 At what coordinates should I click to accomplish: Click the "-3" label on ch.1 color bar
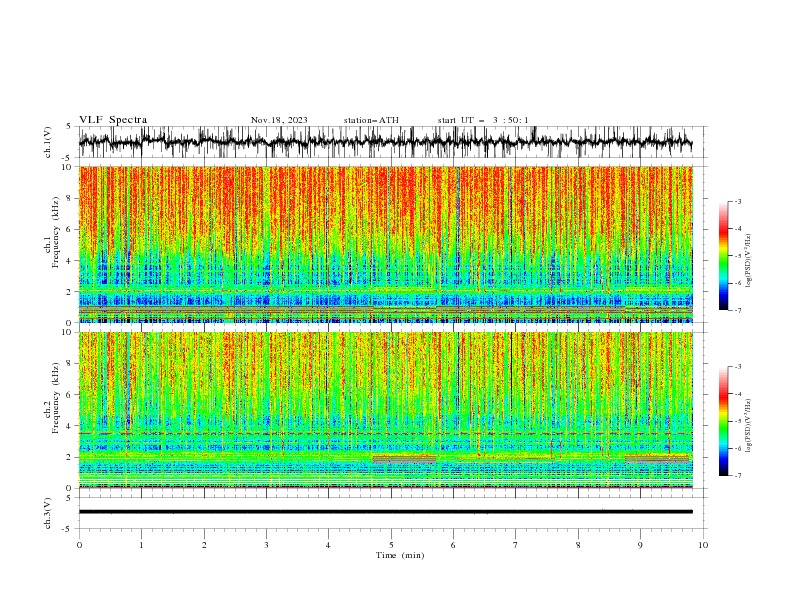[737, 201]
